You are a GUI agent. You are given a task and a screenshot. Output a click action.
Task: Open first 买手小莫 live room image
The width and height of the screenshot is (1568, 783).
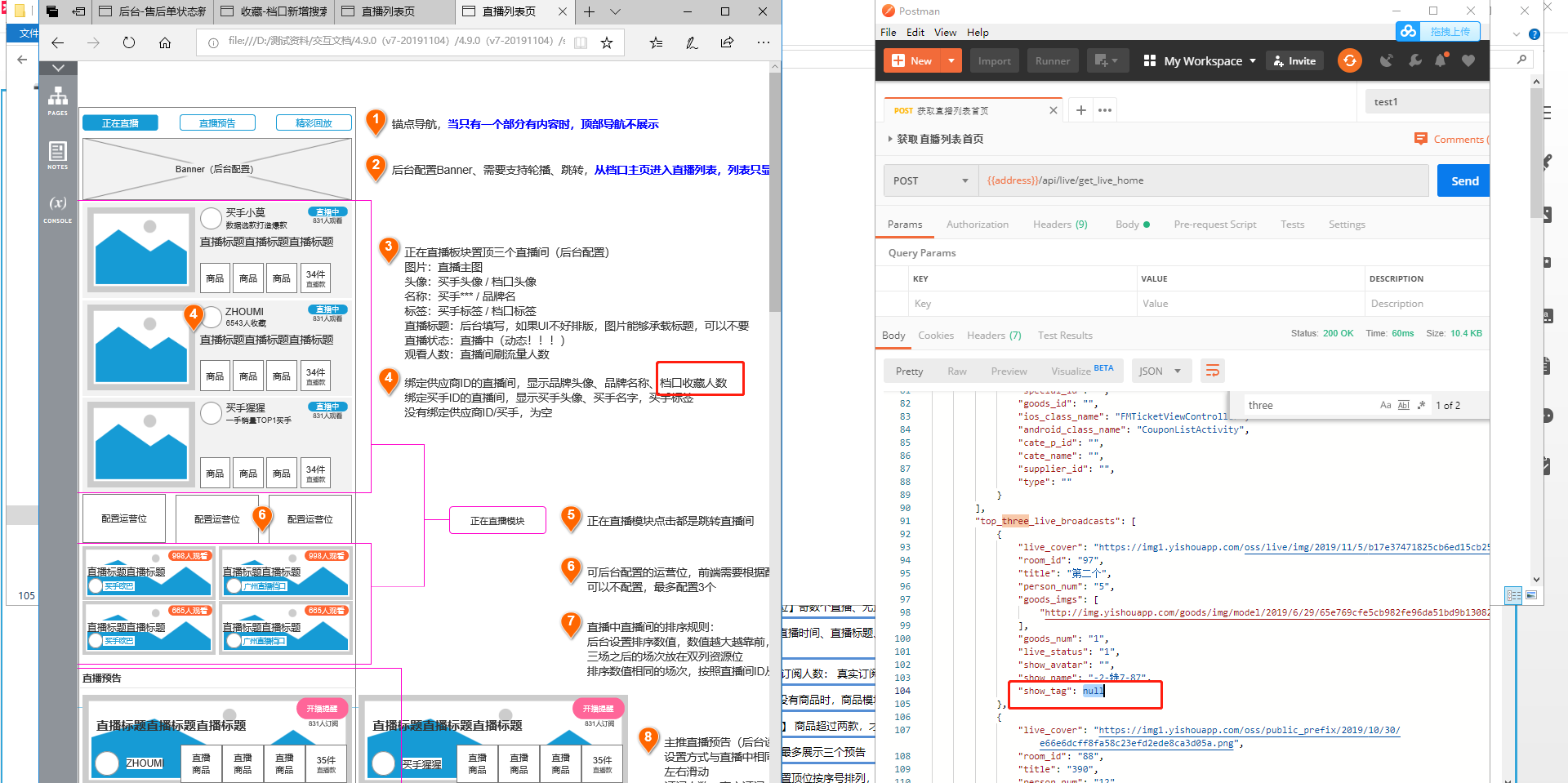pyautogui.click(x=141, y=251)
